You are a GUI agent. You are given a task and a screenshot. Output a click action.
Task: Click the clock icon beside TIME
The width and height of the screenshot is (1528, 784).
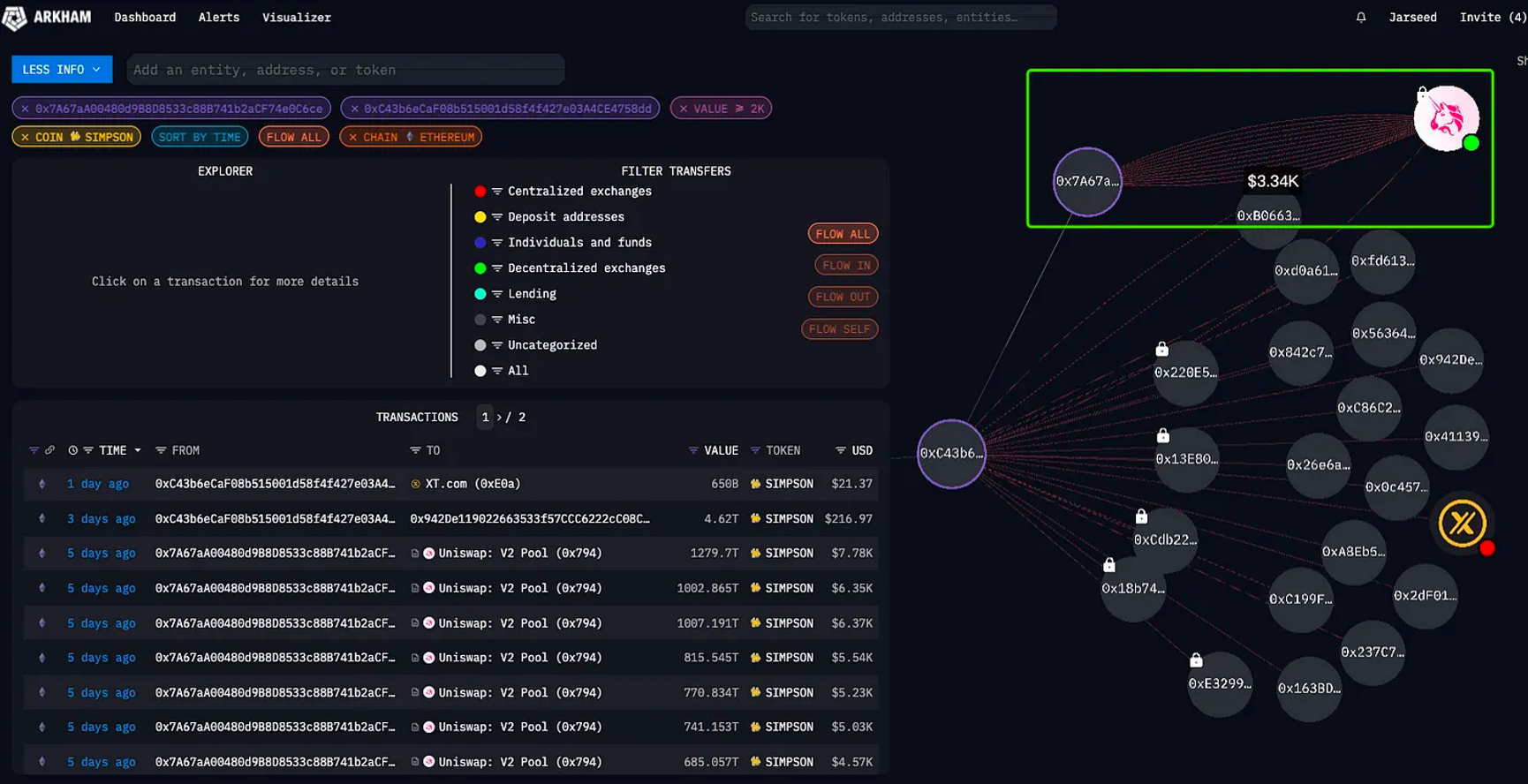73,450
